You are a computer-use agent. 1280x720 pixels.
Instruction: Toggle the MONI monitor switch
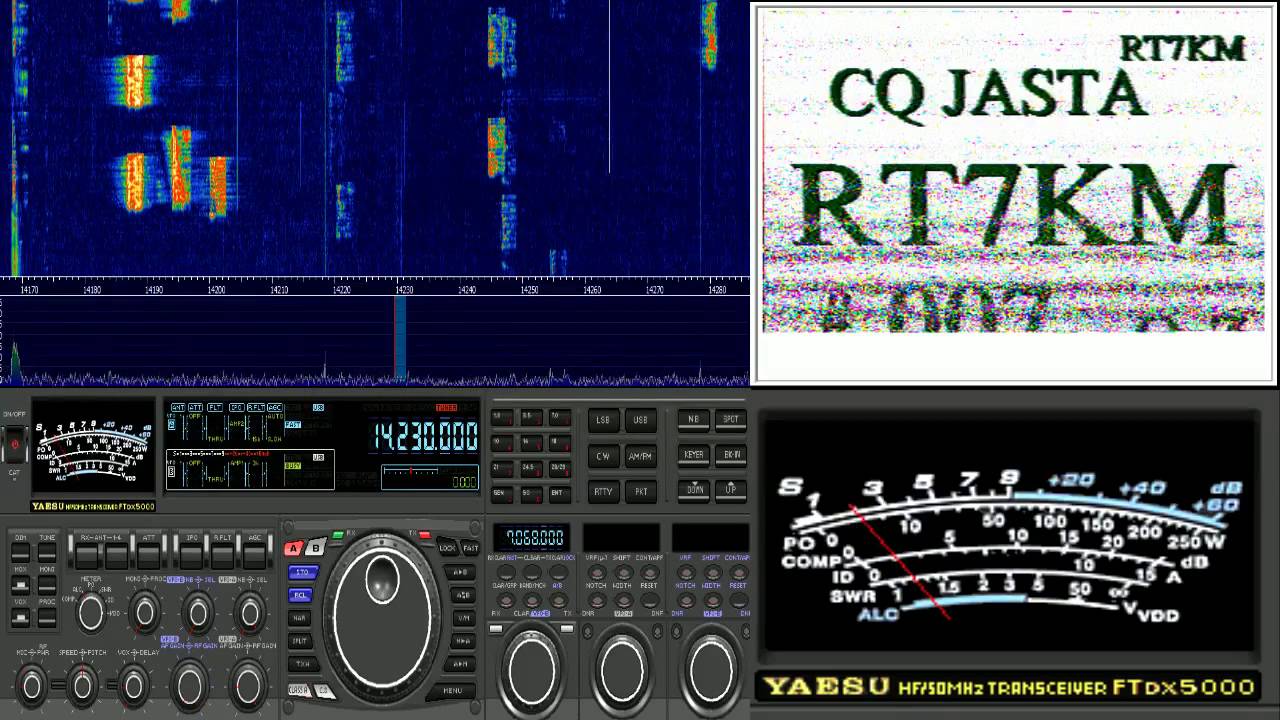47,586
